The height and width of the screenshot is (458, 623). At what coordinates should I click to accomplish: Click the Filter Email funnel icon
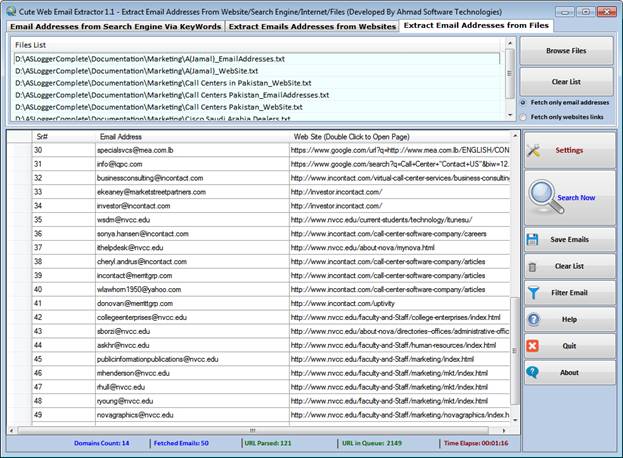click(x=533, y=293)
